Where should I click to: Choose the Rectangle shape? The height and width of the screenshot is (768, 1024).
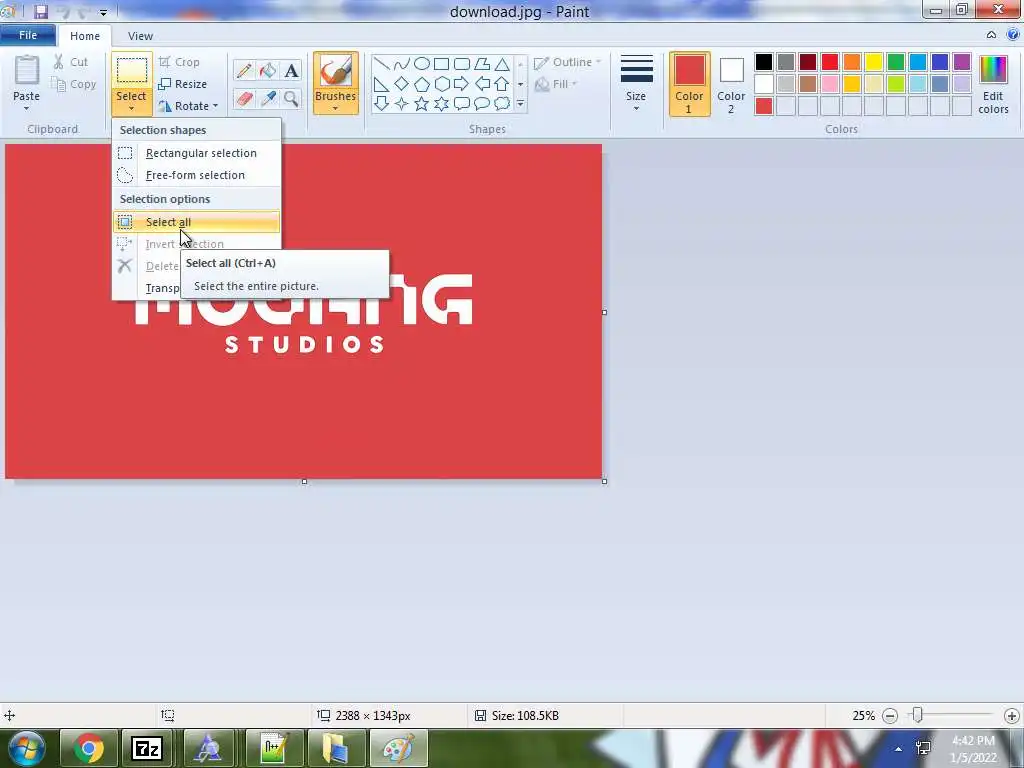441,63
